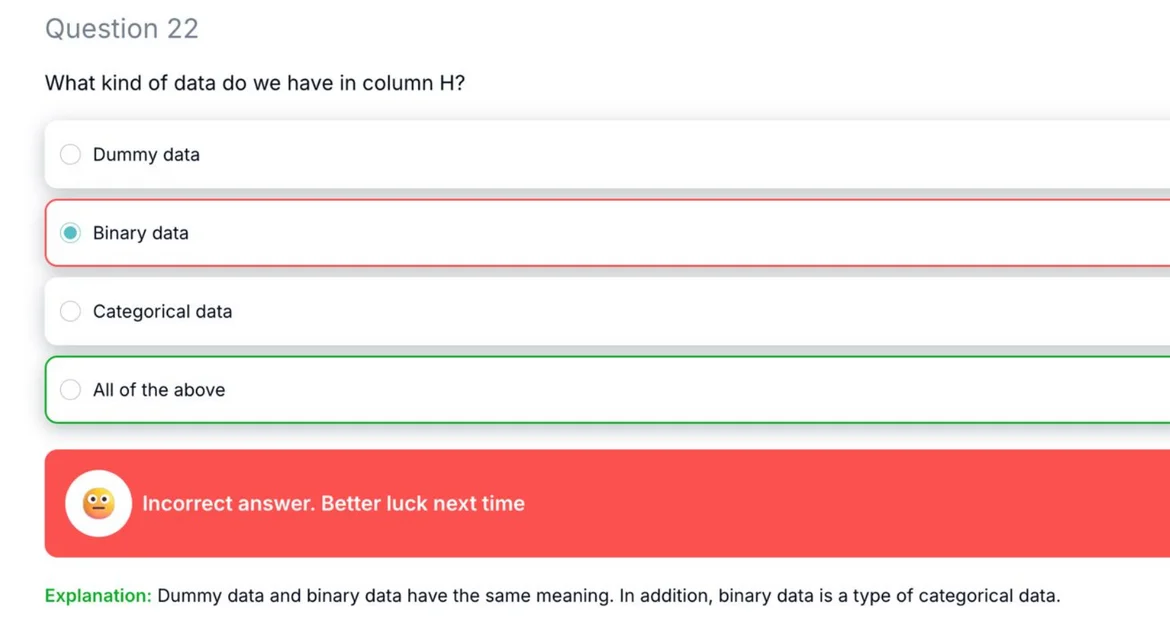Click empty red area of the feedback banner
Image resolution: width=1170 pixels, height=637 pixels.
coord(821,503)
